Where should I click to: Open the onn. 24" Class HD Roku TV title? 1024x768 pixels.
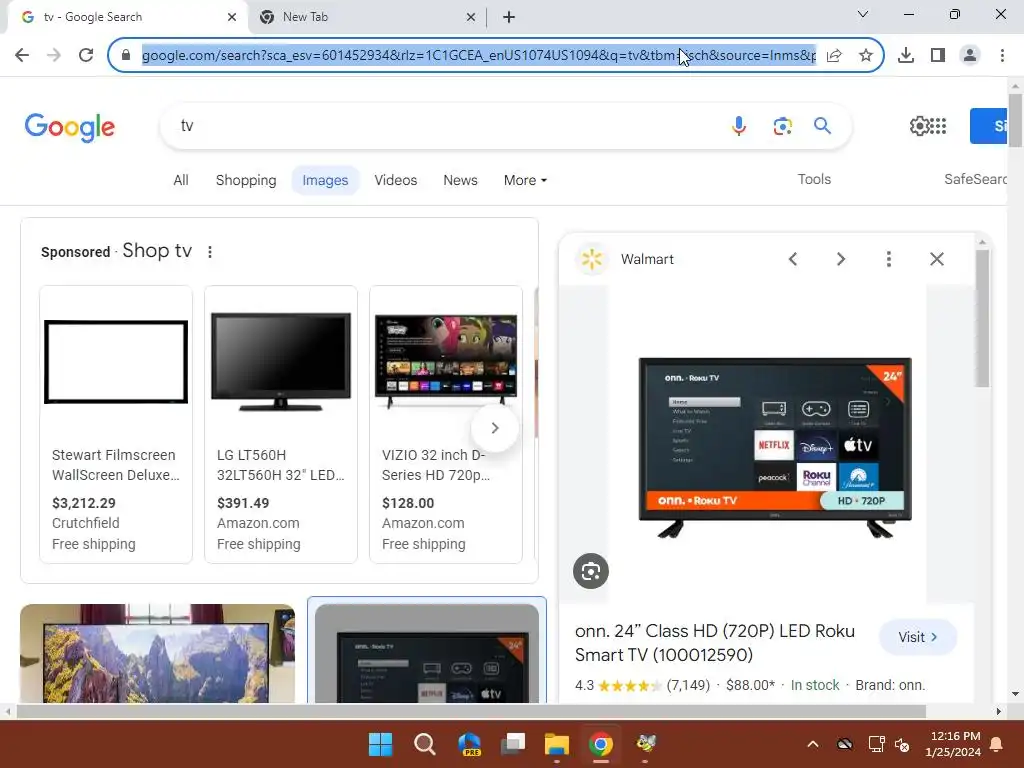pyautogui.click(x=715, y=643)
